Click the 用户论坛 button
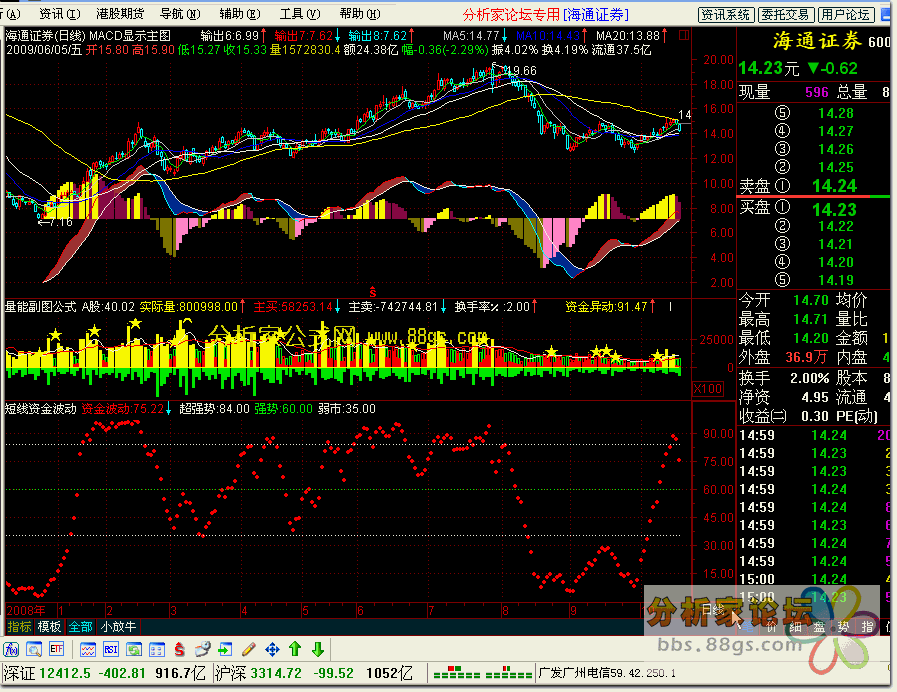The image size is (897, 692). (845, 14)
